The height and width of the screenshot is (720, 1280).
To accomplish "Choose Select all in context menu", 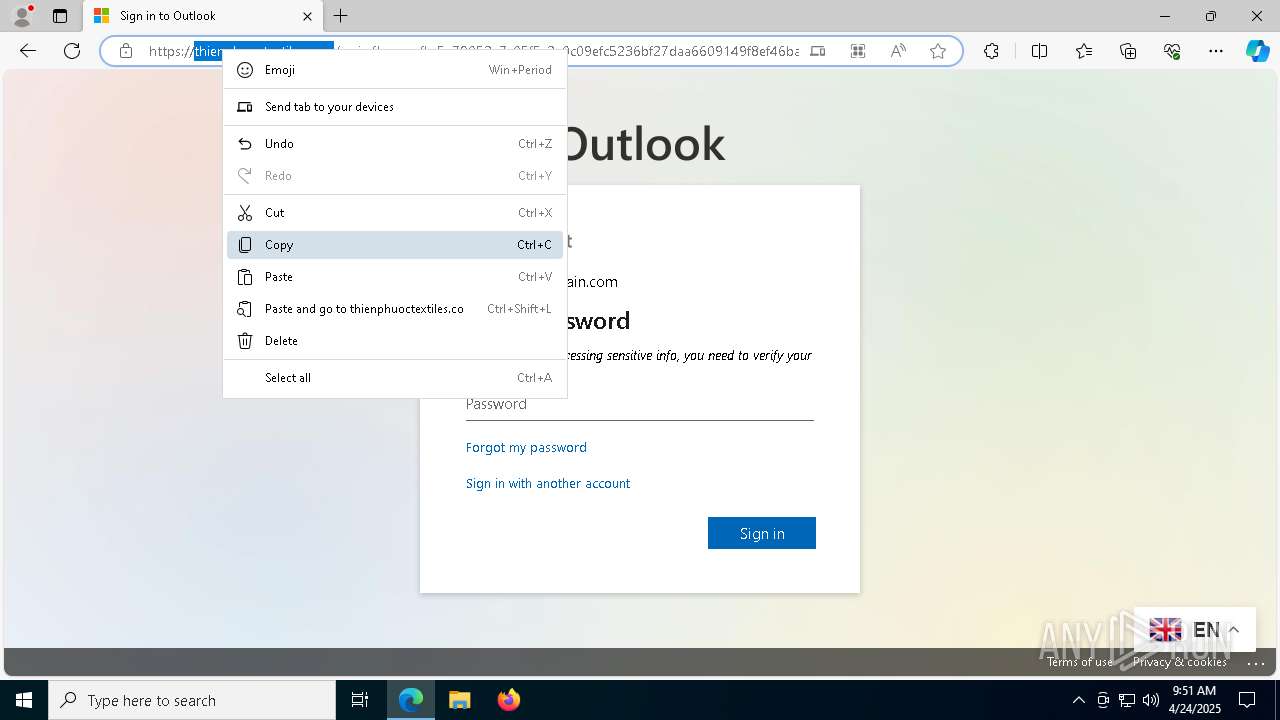I will pos(395,378).
